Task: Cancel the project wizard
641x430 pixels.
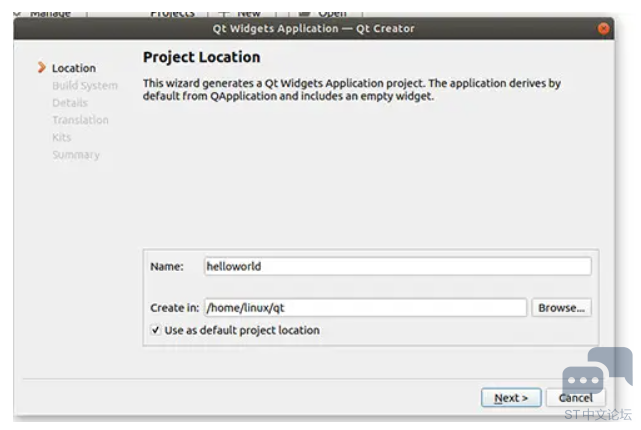Action: (x=575, y=398)
